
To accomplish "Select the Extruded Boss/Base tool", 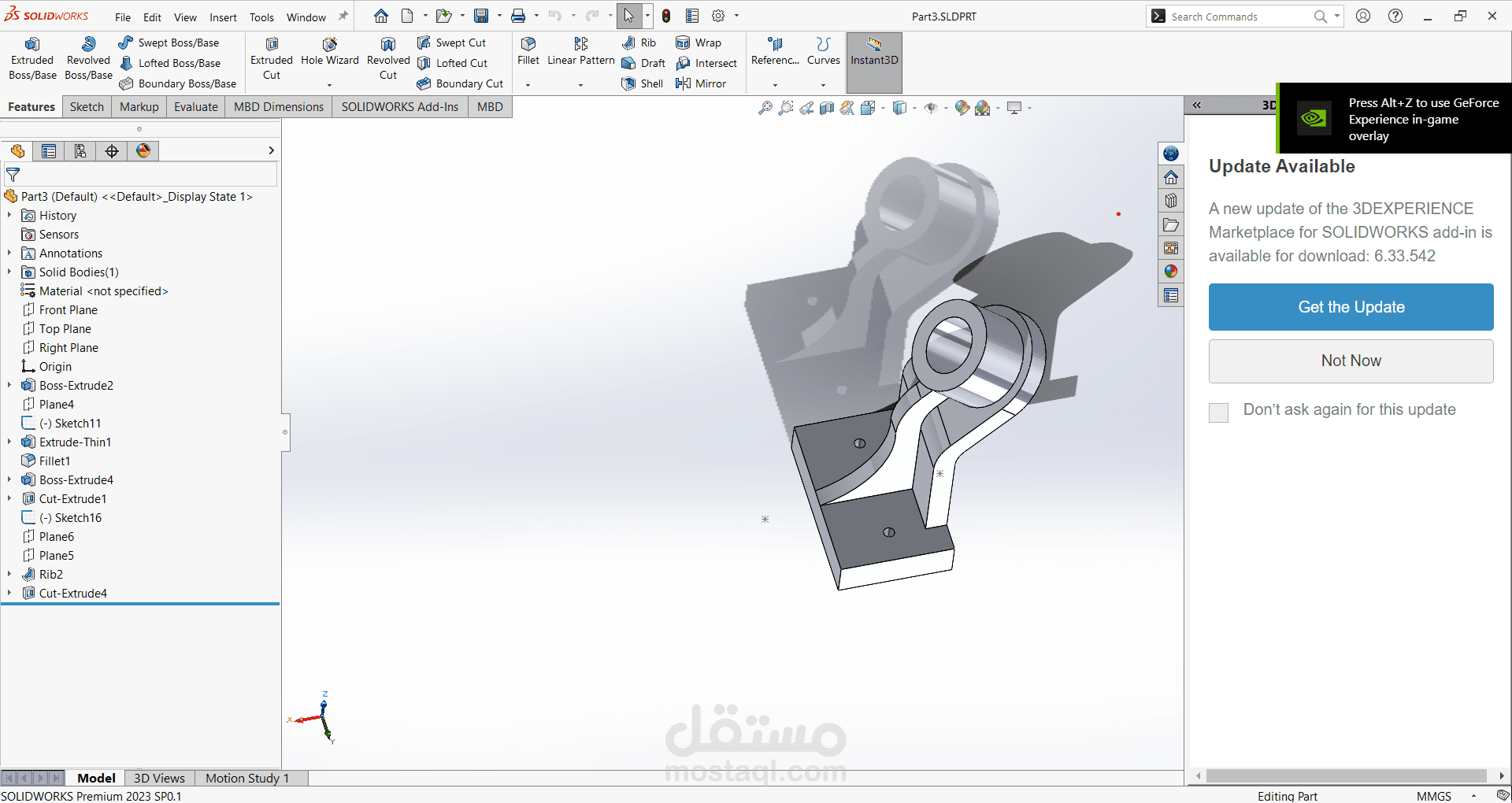I will pyautogui.click(x=32, y=58).
